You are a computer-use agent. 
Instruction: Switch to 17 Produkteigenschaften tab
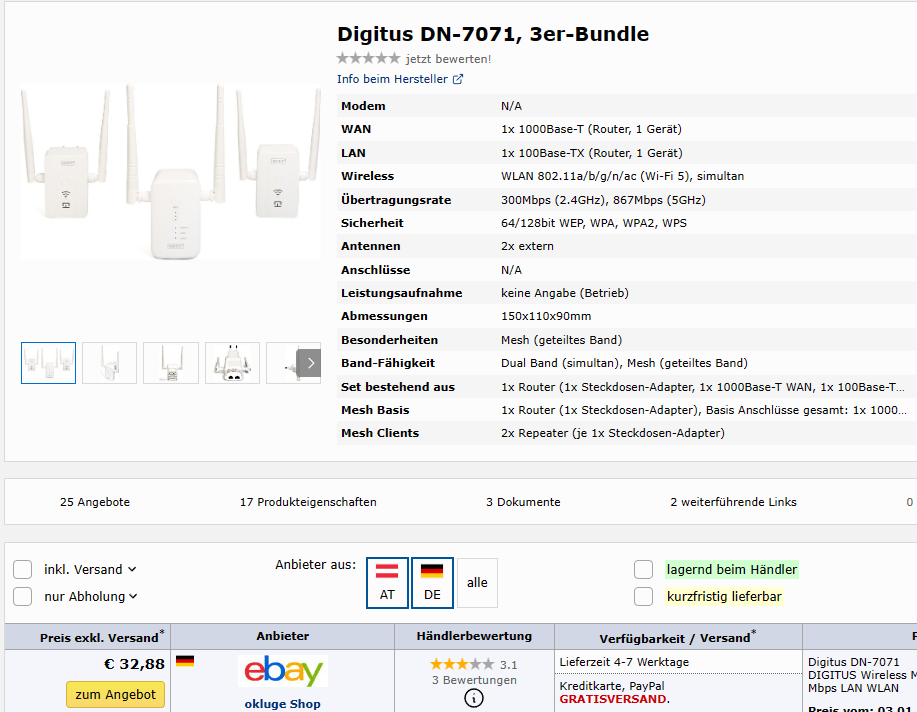(x=308, y=502)
